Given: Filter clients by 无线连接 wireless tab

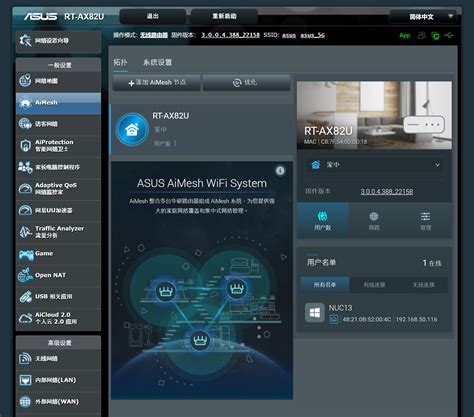Looking at the screenshot, I should 423,285.
